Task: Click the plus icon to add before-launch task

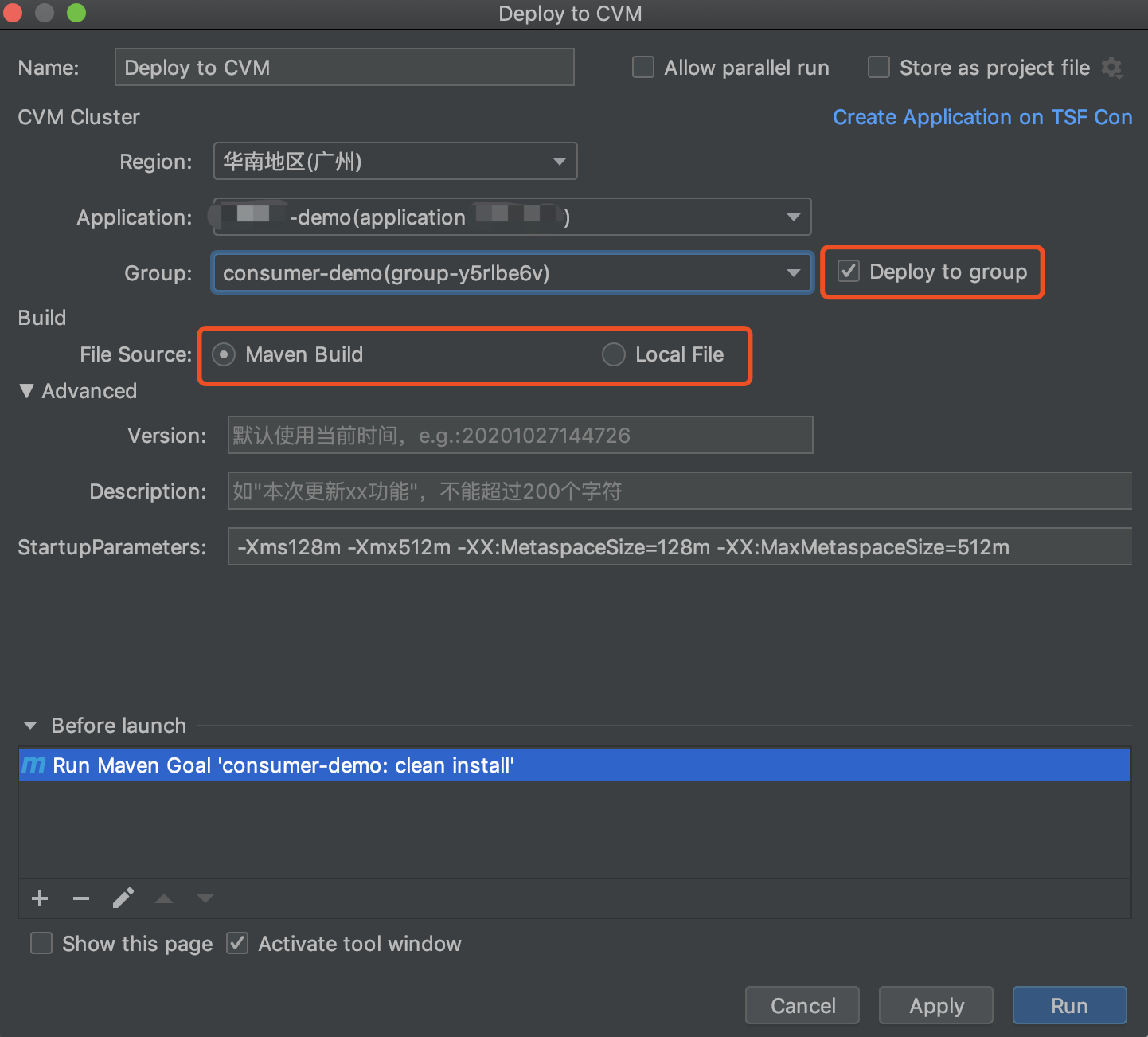Action: click(x=40, y=898)
